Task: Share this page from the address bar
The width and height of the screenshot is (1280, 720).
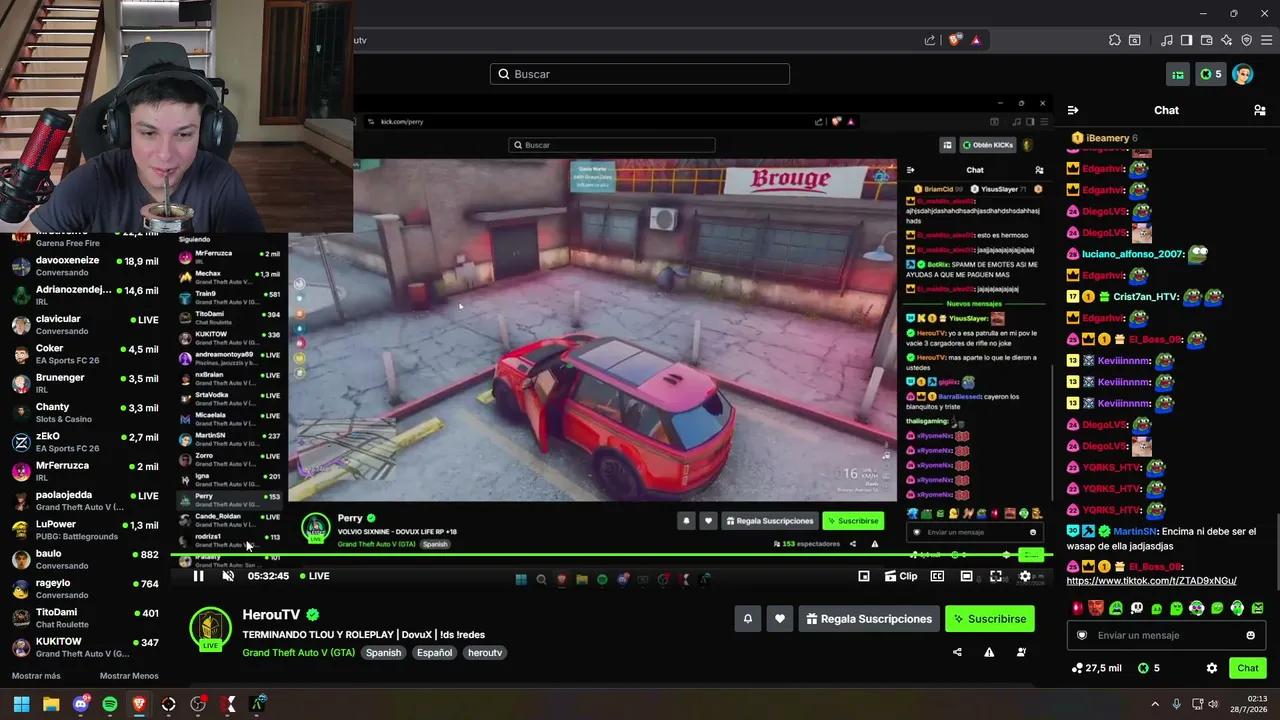Action: [930, 40]
